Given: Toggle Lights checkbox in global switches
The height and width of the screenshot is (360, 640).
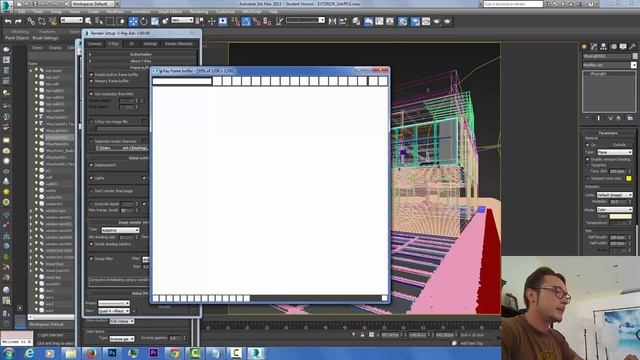Looking at the screenshot, I should coord(91,178).
